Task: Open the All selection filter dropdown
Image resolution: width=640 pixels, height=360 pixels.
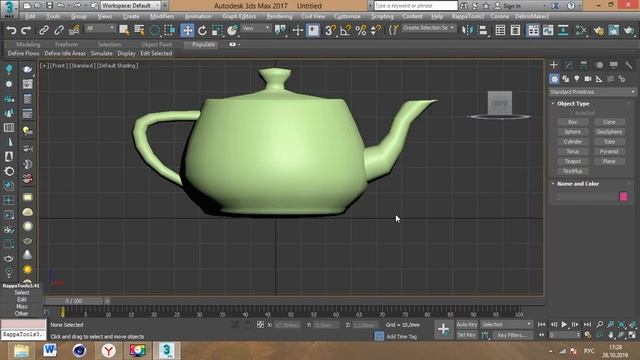Action: click(100, 28)
